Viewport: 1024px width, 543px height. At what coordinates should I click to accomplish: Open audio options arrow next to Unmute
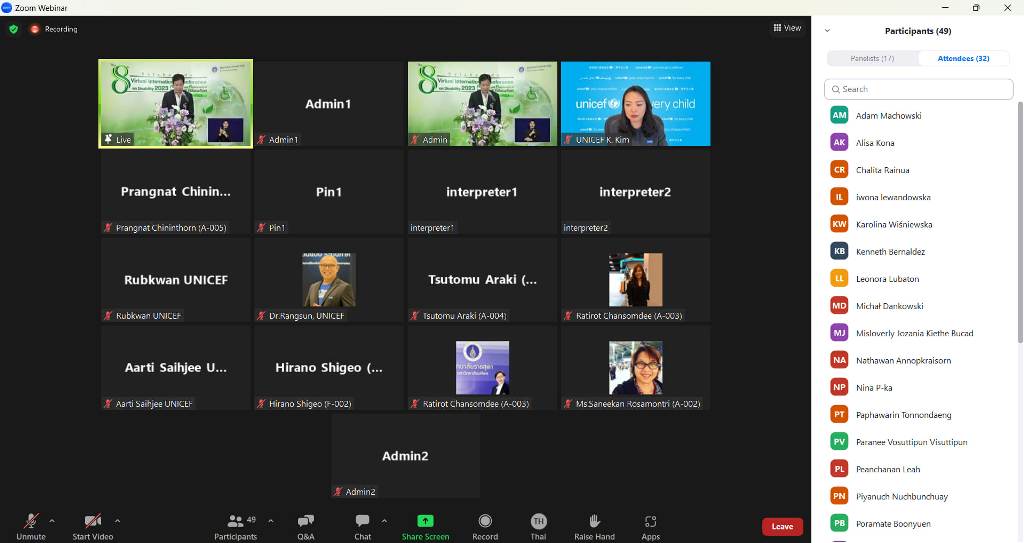point(52,521)
